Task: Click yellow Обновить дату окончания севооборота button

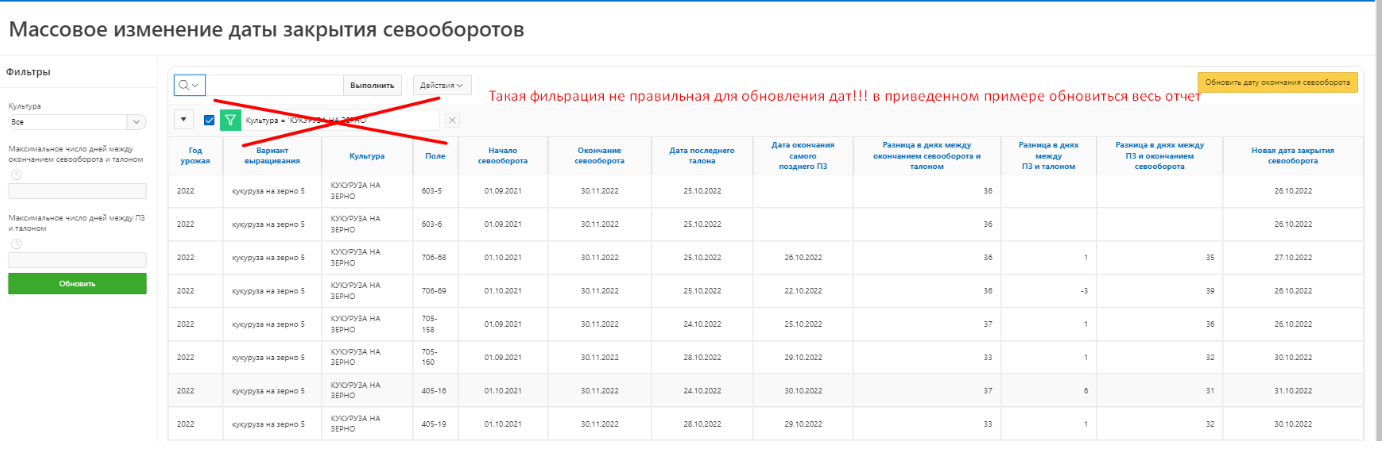Action: (x=1277, y=82)
